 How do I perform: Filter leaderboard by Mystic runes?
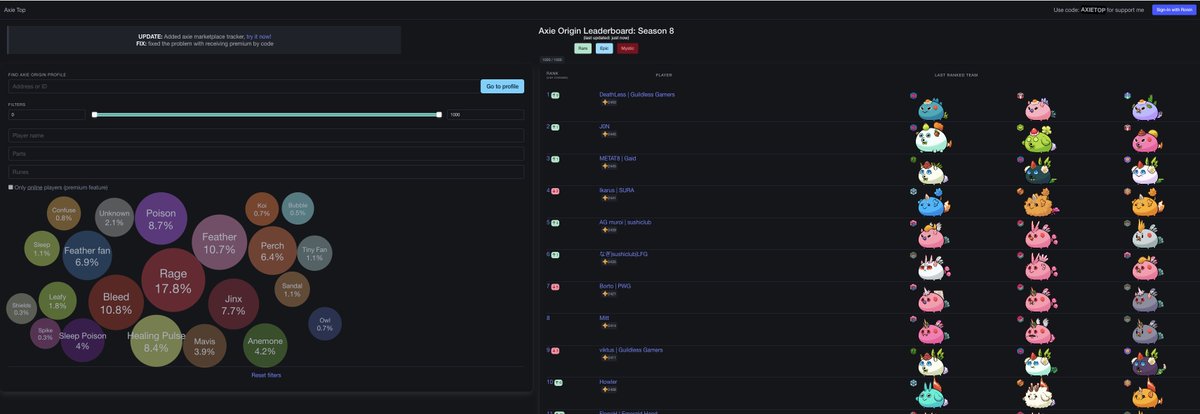(x=628, y=48)
